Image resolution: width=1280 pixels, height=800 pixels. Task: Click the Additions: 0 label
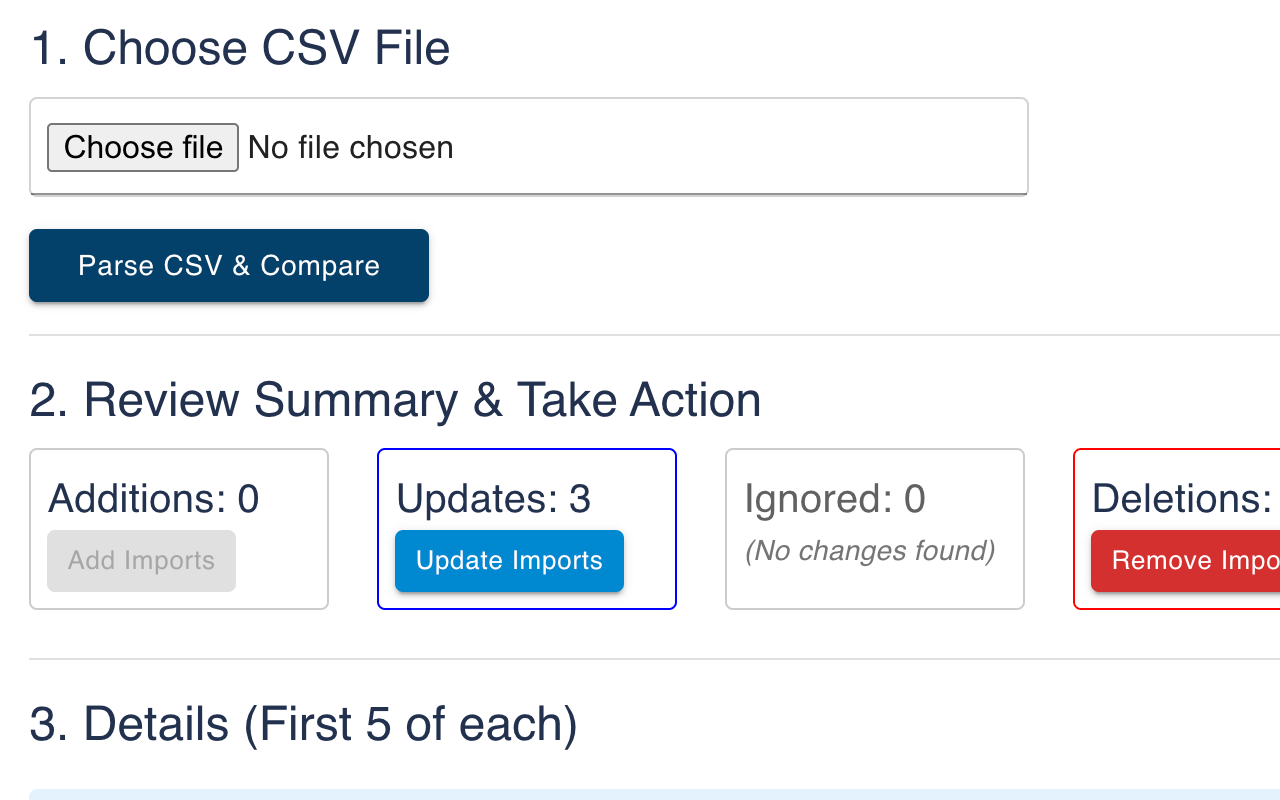click(152, 497)
